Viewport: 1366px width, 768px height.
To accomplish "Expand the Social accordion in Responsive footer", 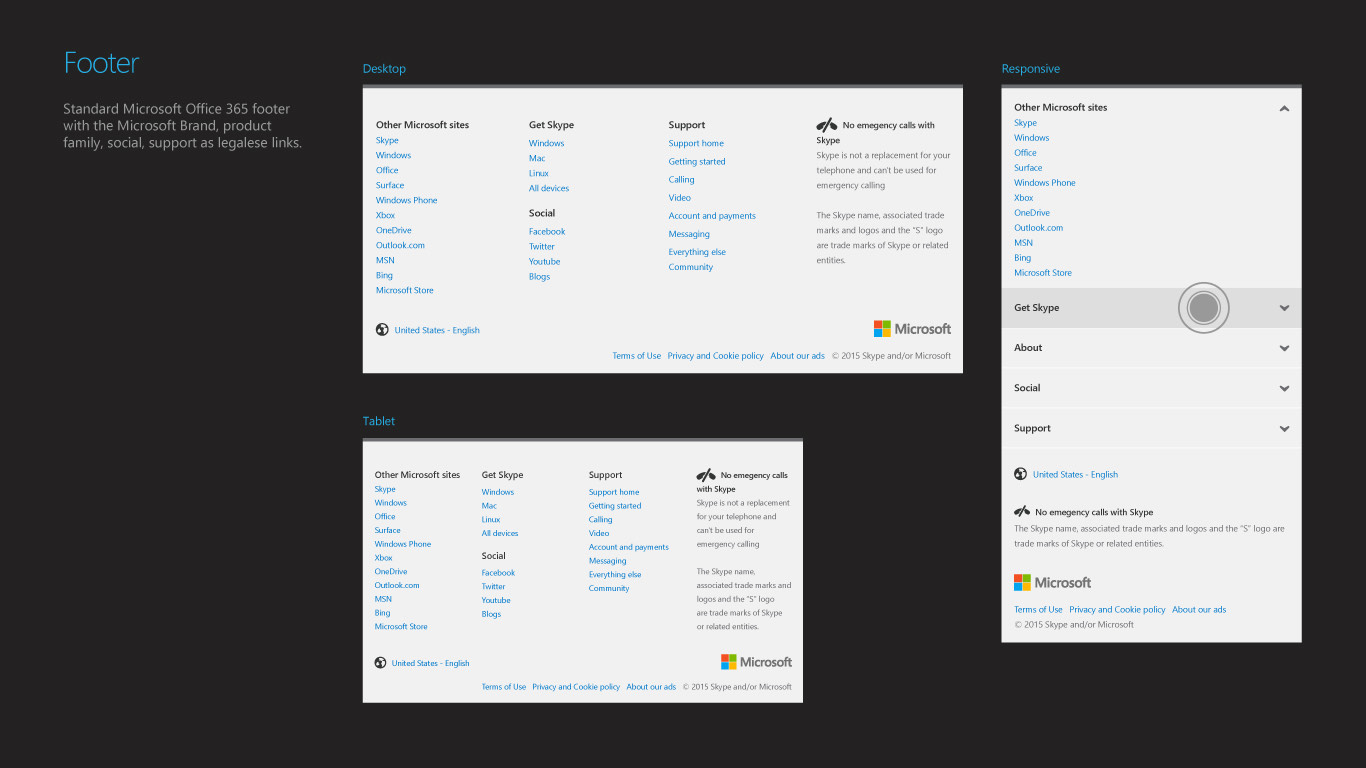I will tap(1284, 388).
